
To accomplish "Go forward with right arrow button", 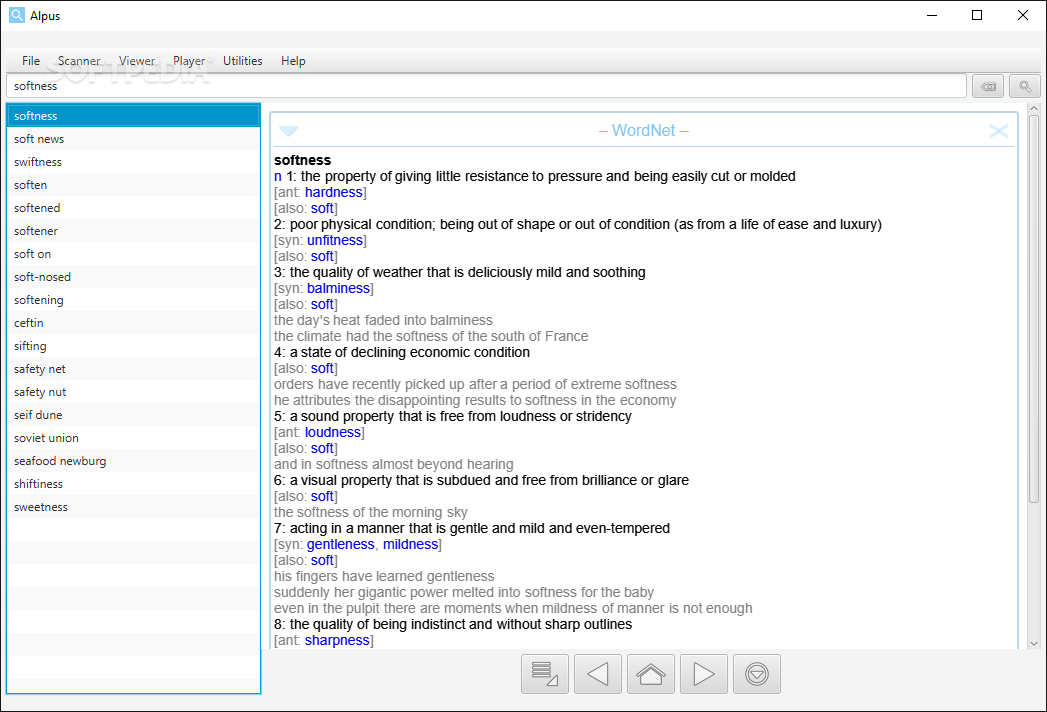I will click(704, 674).
